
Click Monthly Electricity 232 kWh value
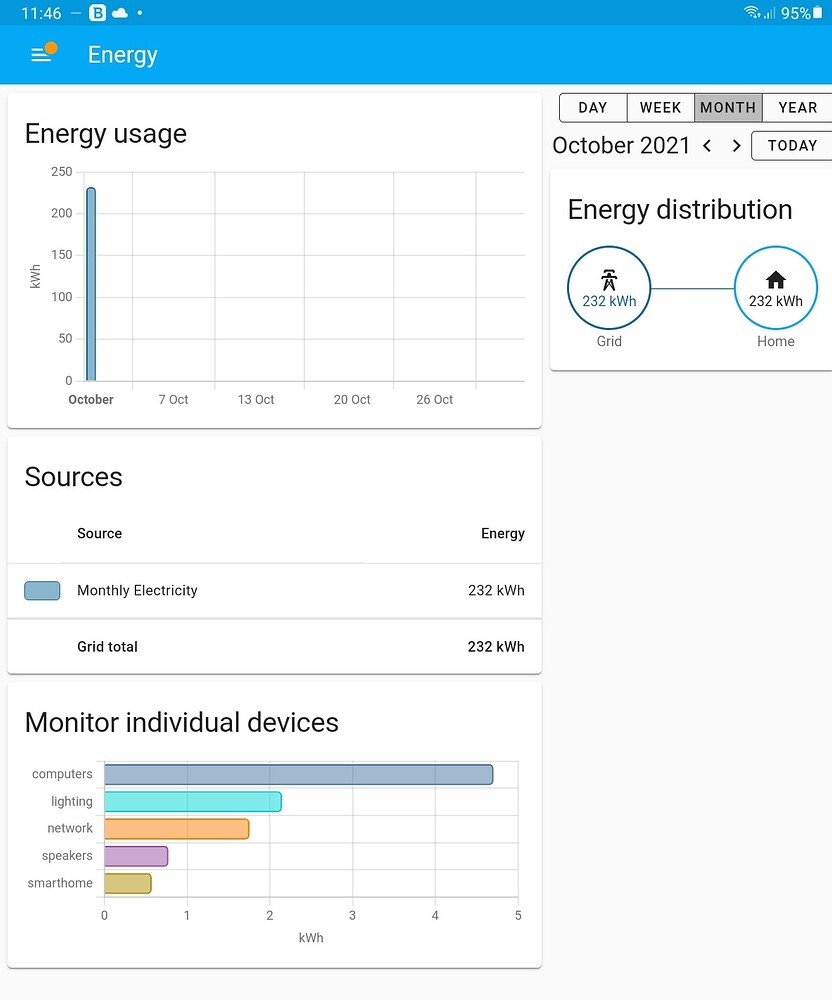[x=496, y=591]
